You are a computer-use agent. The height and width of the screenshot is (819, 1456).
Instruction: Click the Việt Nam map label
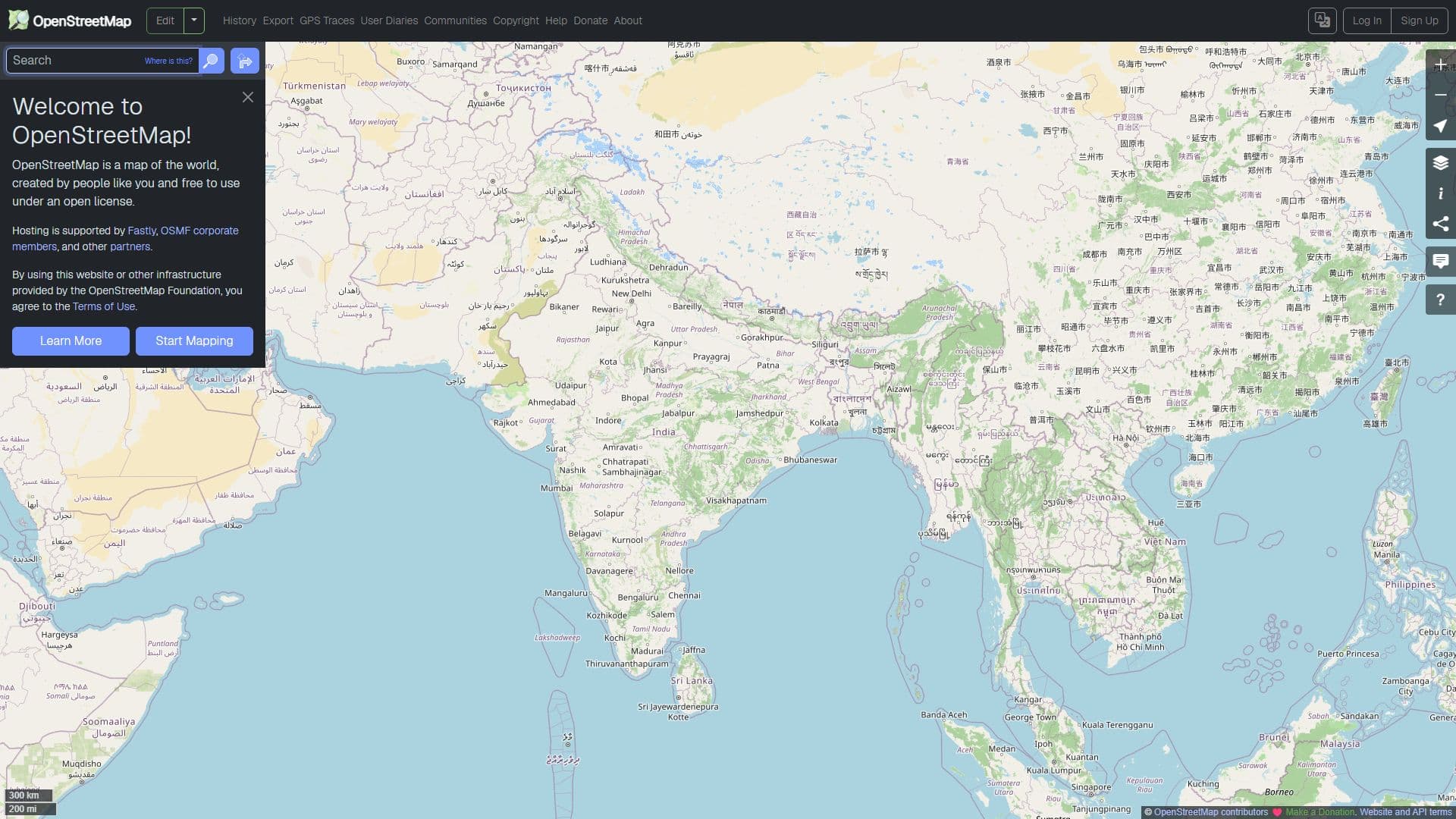[1164, 542]
